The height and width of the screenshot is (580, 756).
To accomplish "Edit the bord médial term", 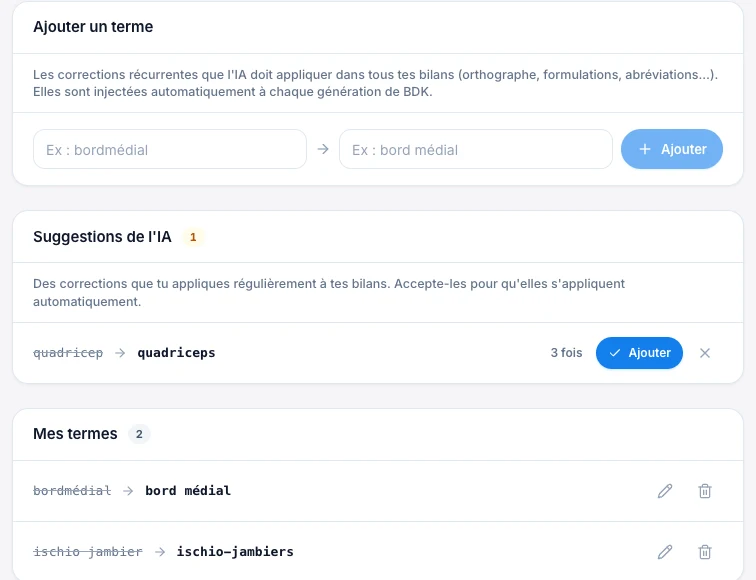I will [x=665, y=491].
